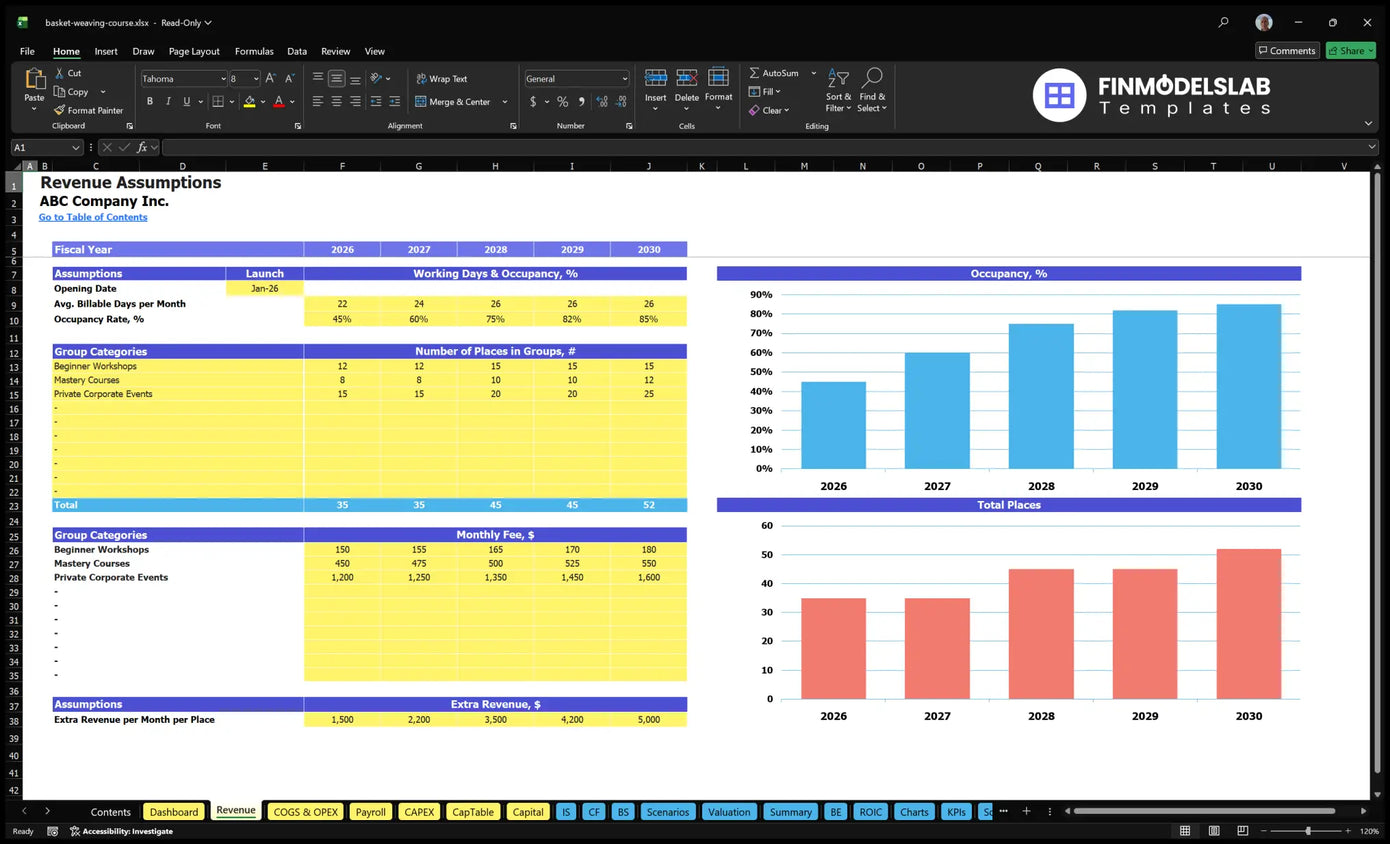1390x844 pixels.
Task: Expand the Fill dropdown
Action: point(777,91)
